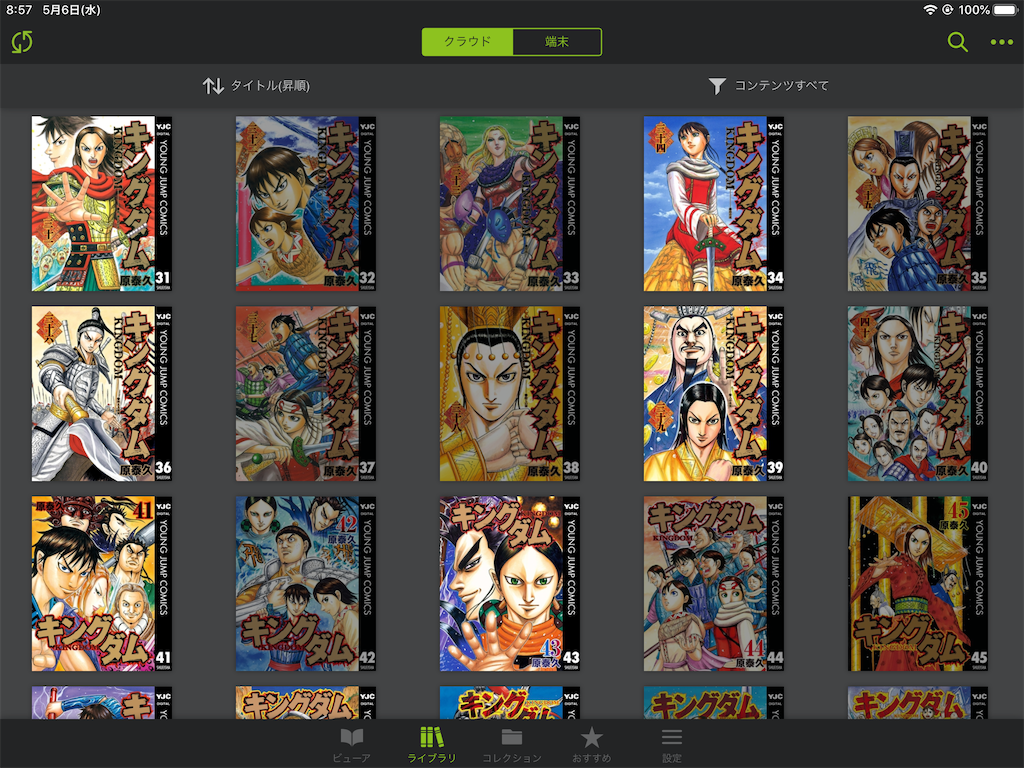The image size is (1024, 768).
Task: Open the three-dot more options menu
Action: (1001, 42)
